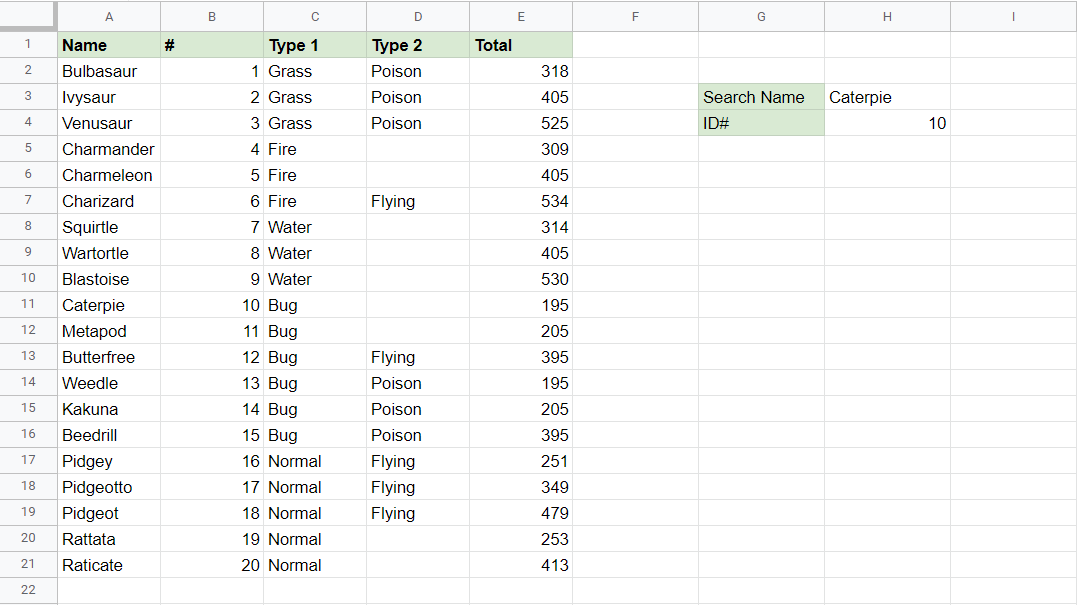Click the Bulbasaur cell
This screenshot has width=1077, height=605.
tap(109, 71)
